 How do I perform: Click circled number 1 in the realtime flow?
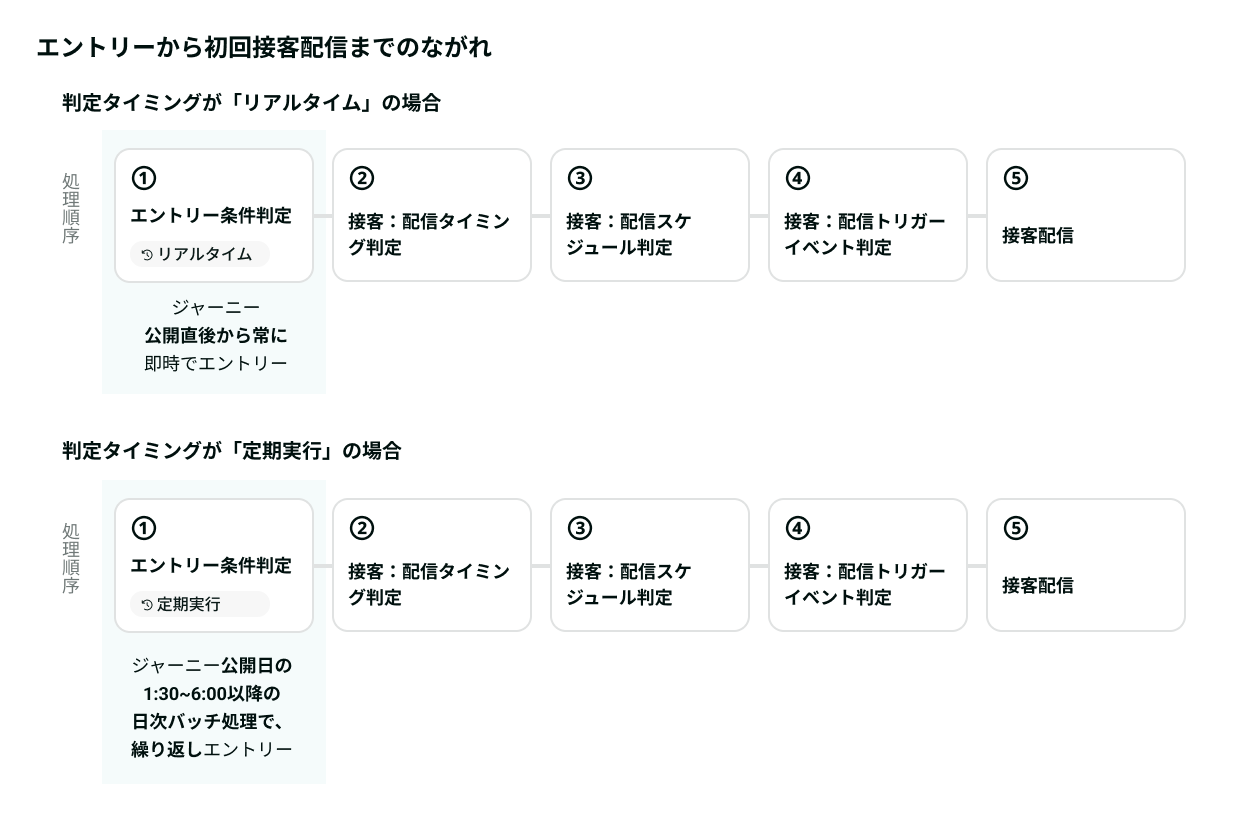(144, 178)
